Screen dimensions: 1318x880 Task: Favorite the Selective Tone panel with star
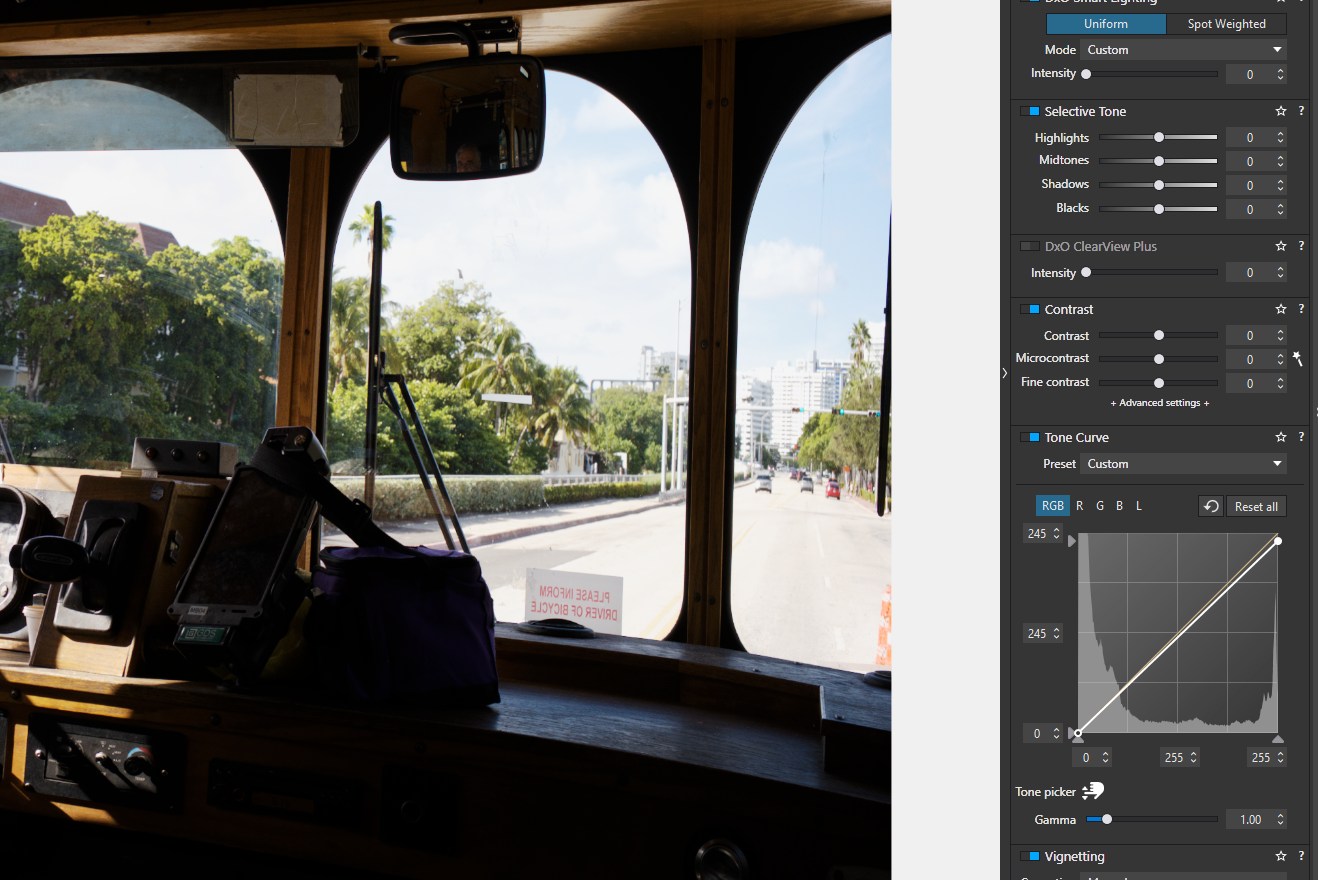coord(1280,111)
